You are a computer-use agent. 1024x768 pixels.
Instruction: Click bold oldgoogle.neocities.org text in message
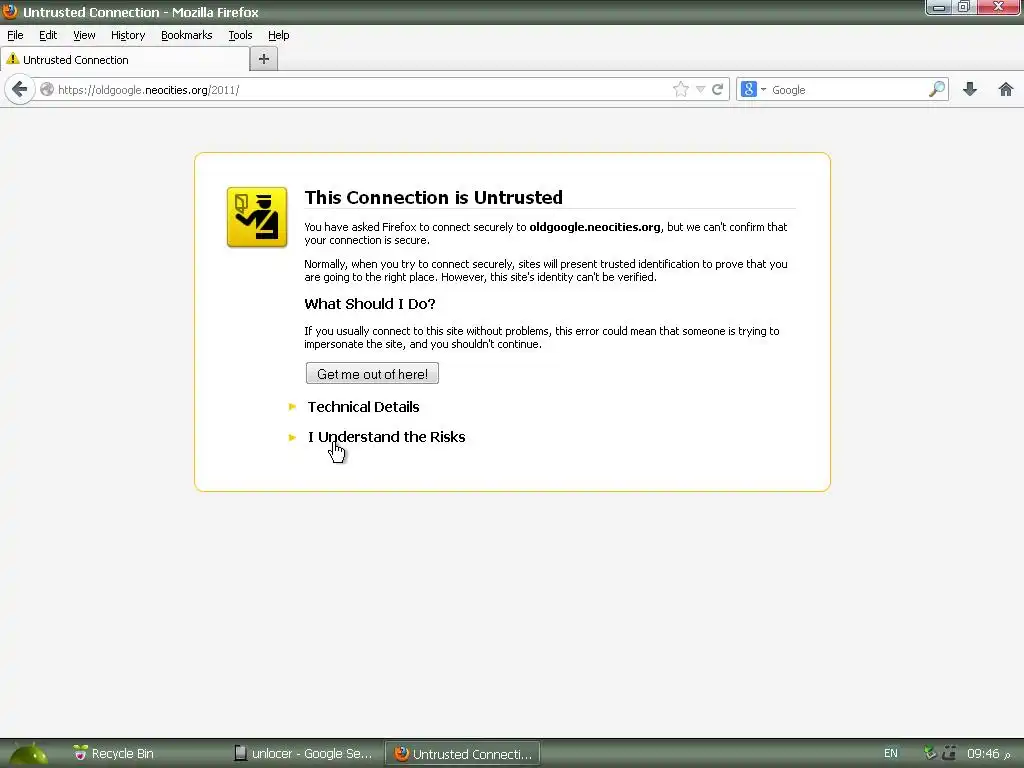[594, 227]
